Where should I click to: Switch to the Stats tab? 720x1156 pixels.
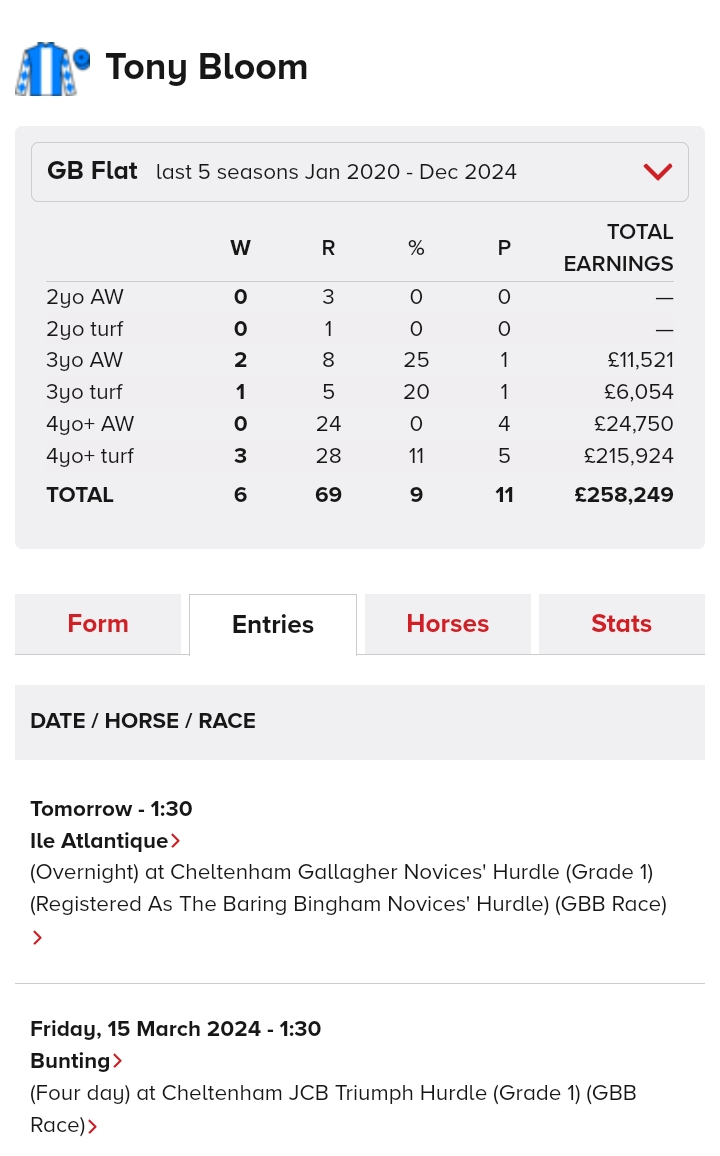pyautogui.click(x=621, y=624)
